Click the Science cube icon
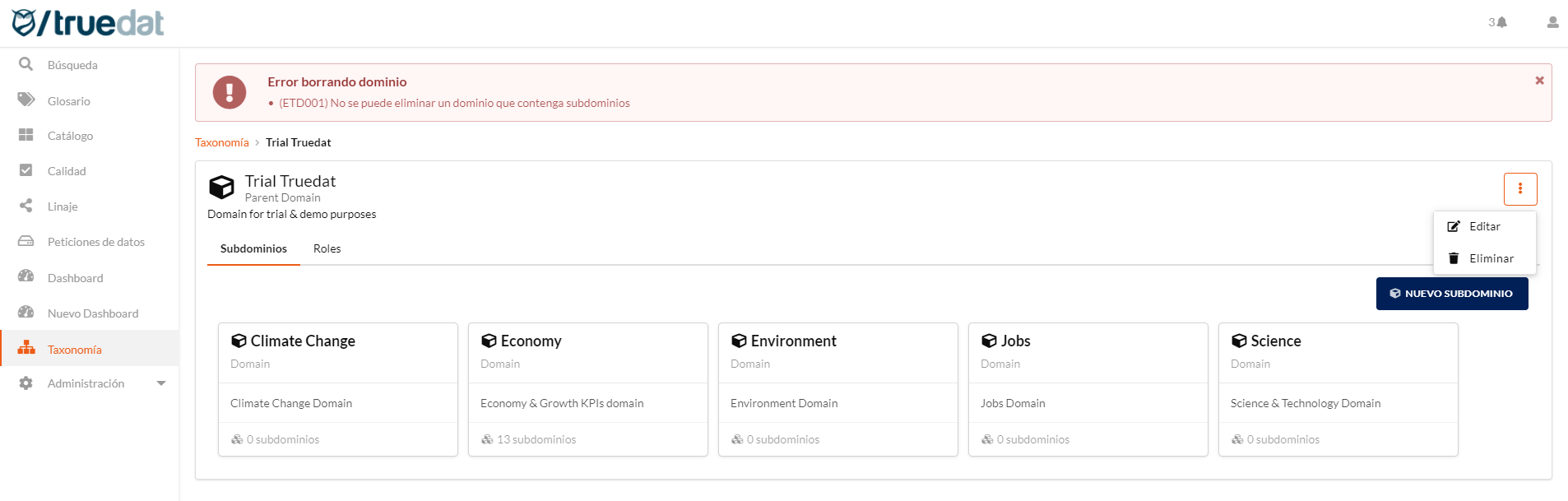Image resolution: width=1568 pixels, height=501 pixels. point(1239,341)
